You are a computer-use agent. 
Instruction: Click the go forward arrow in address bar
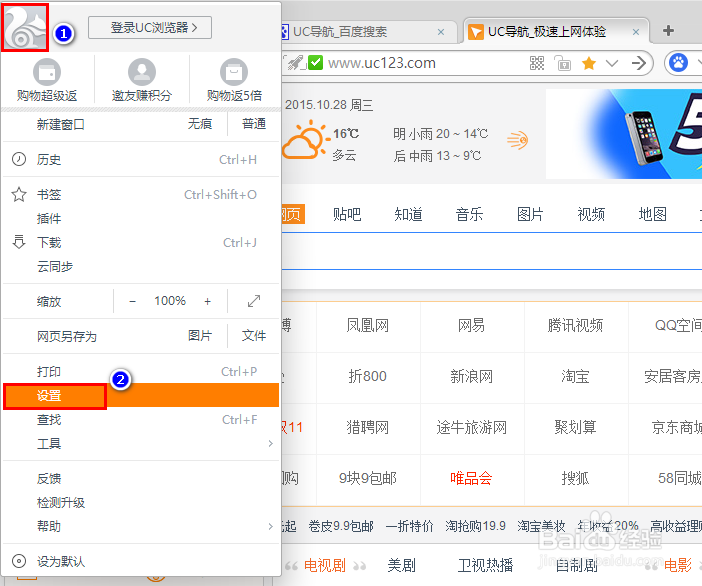pos(639,63)
